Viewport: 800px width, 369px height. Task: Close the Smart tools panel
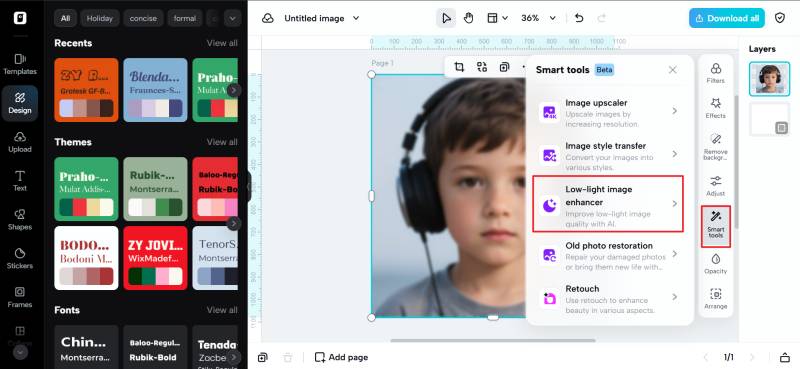672,70
